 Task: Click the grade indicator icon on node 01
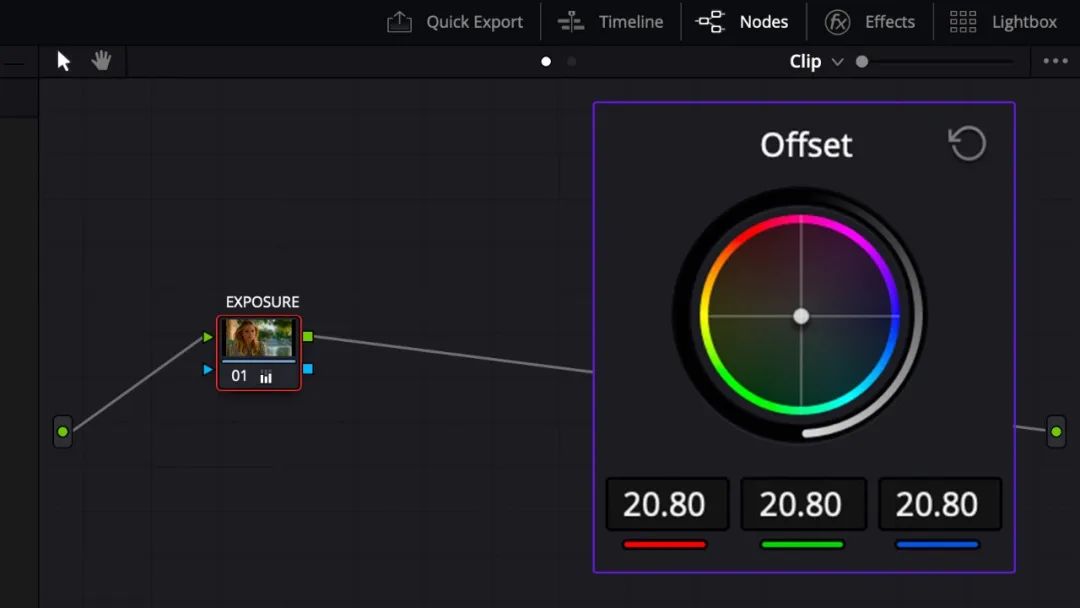coord(266,376)
